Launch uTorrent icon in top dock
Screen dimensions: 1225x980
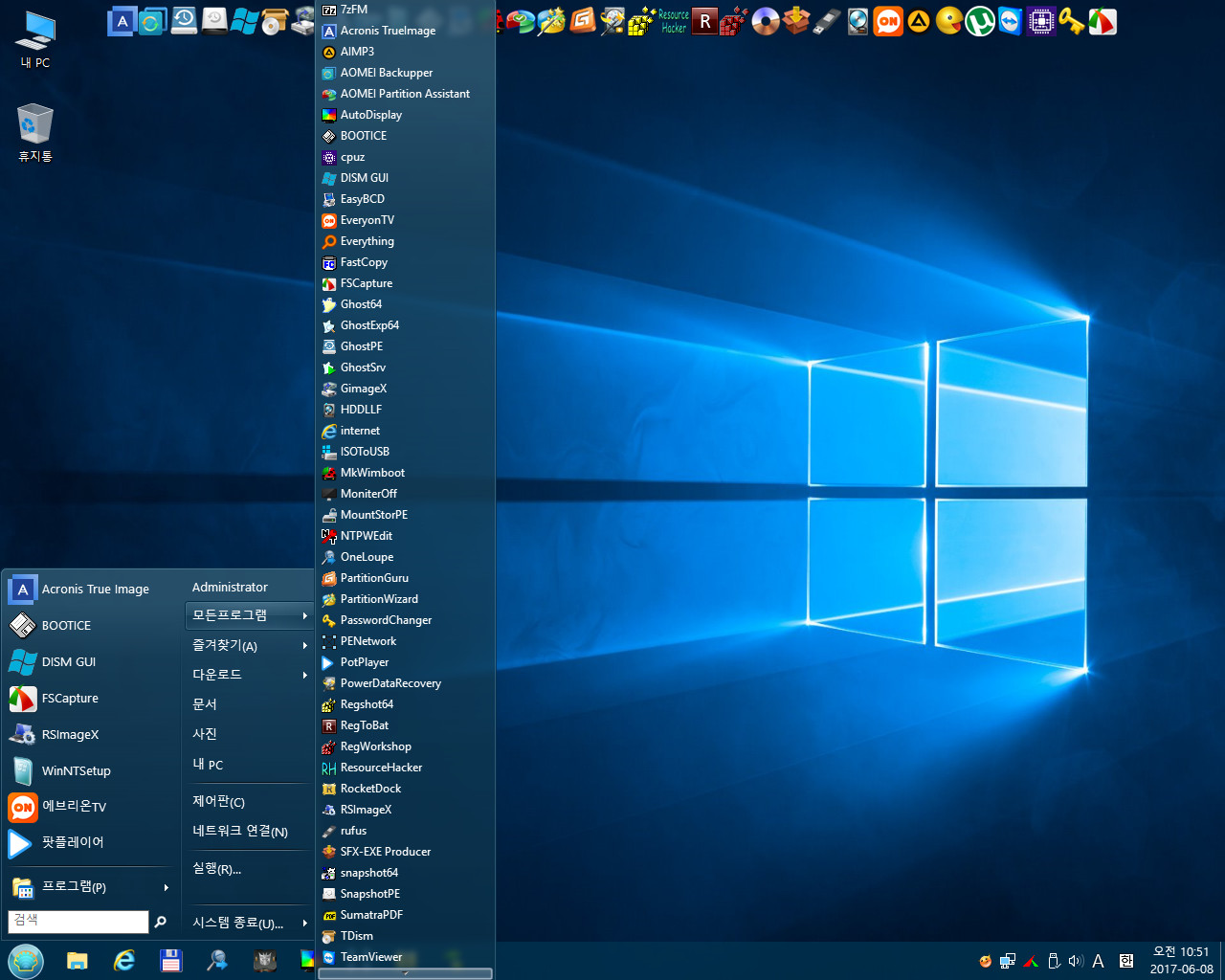[980, 21]
